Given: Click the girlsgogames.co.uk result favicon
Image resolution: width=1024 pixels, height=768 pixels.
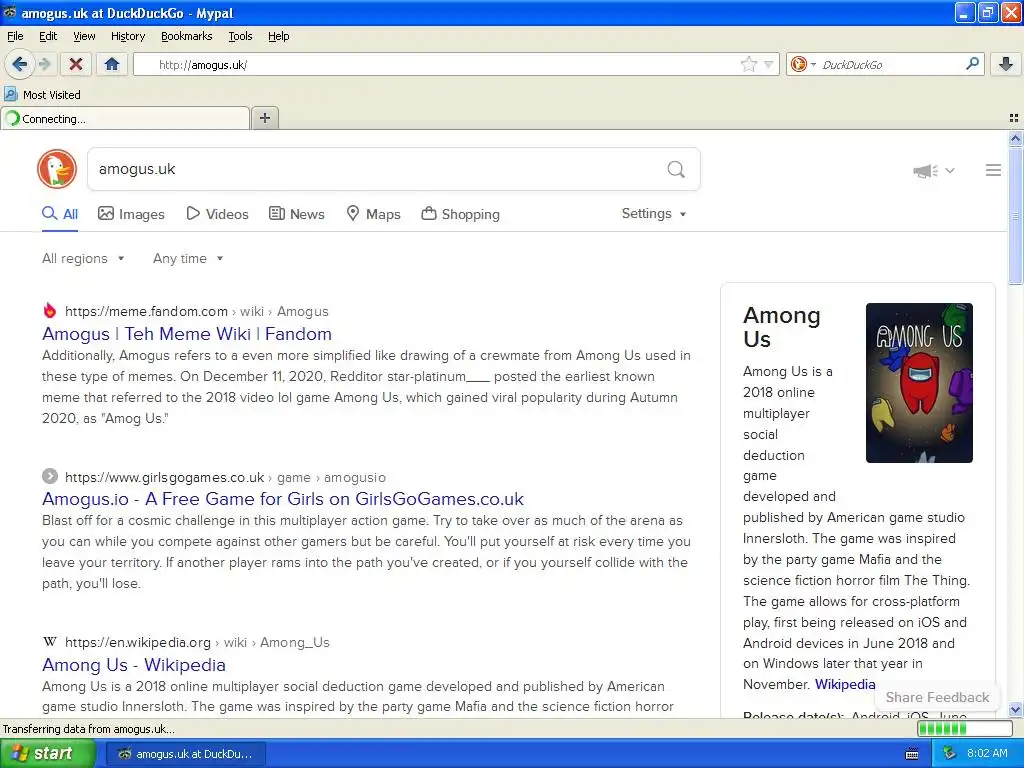Looking at the screenshot, I should click(50, 477).
